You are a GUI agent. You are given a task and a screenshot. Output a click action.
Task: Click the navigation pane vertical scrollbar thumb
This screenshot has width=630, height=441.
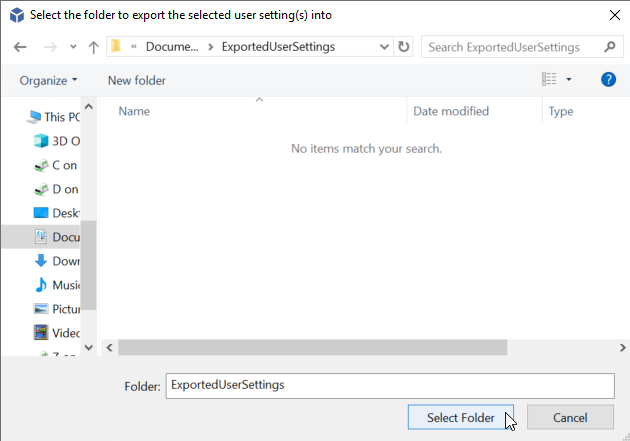(x=88, y=265)
